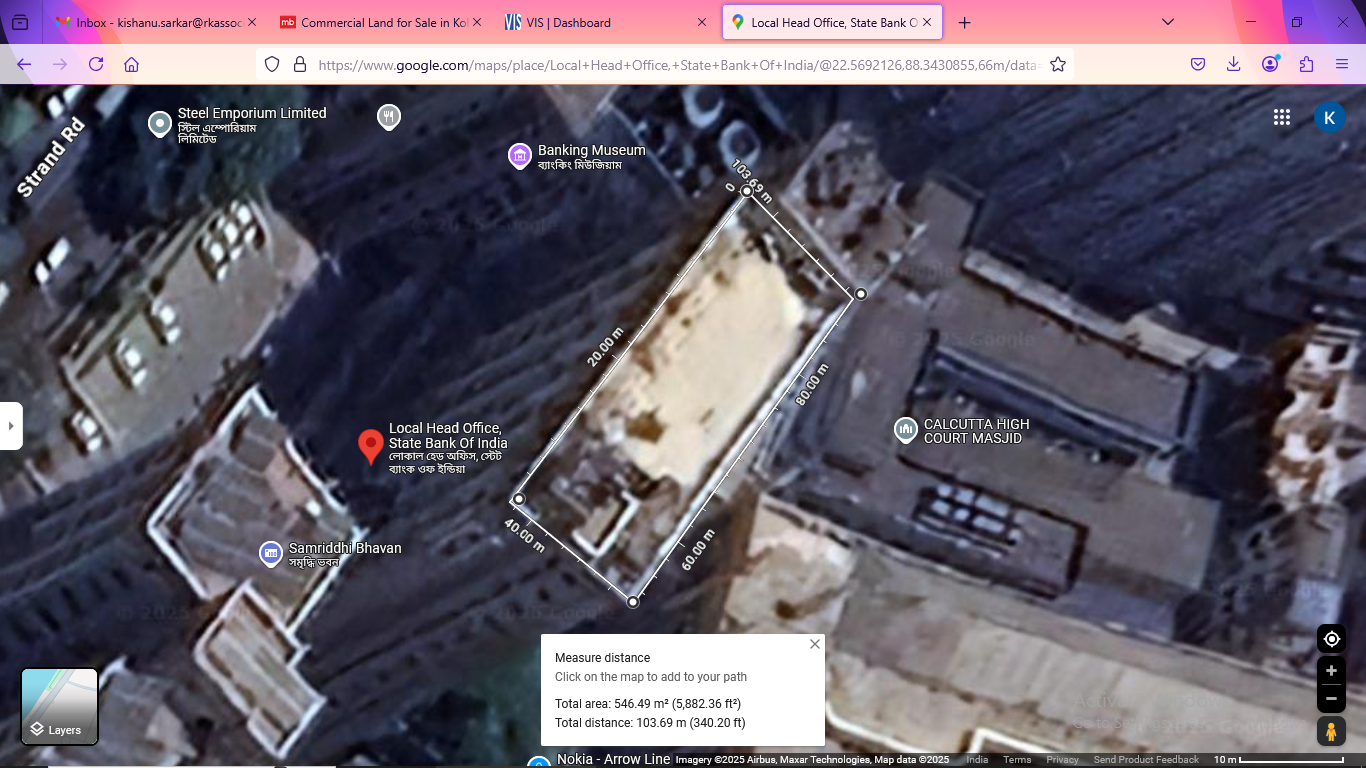Click the Banking Museum map marker

point(519,156)
